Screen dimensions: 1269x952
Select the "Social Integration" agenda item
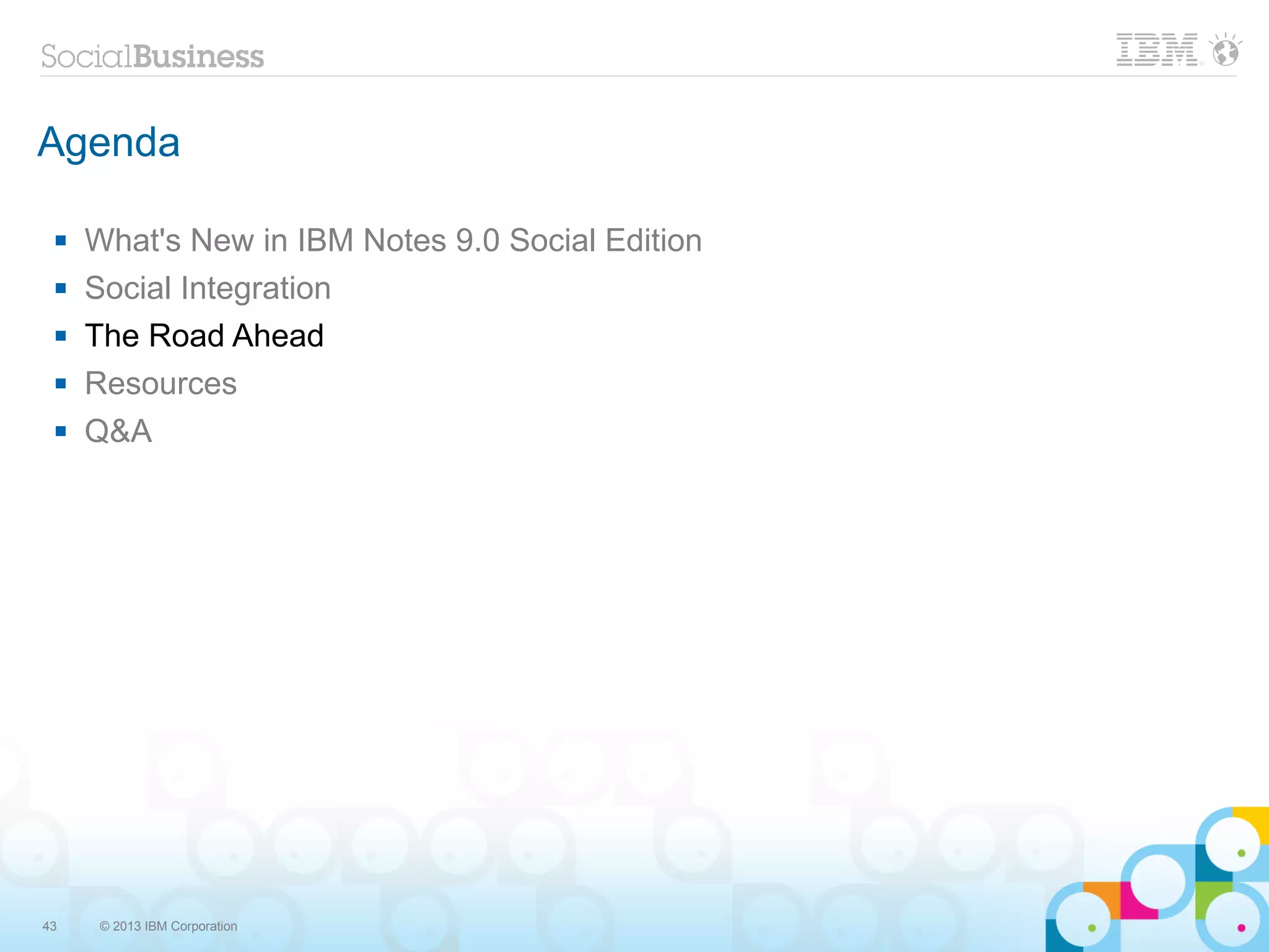click(x=208, y=289)
